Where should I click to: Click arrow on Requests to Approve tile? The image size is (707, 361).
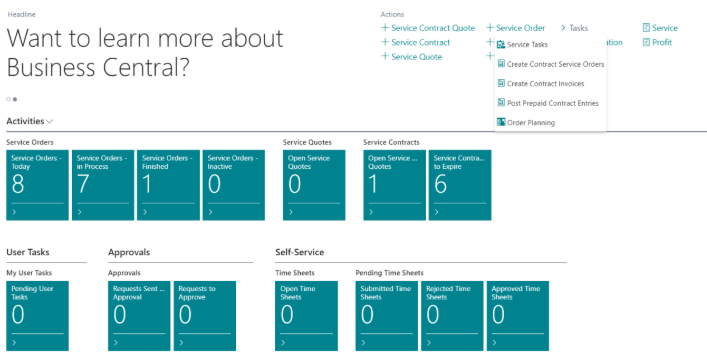(x=182, y=343)
